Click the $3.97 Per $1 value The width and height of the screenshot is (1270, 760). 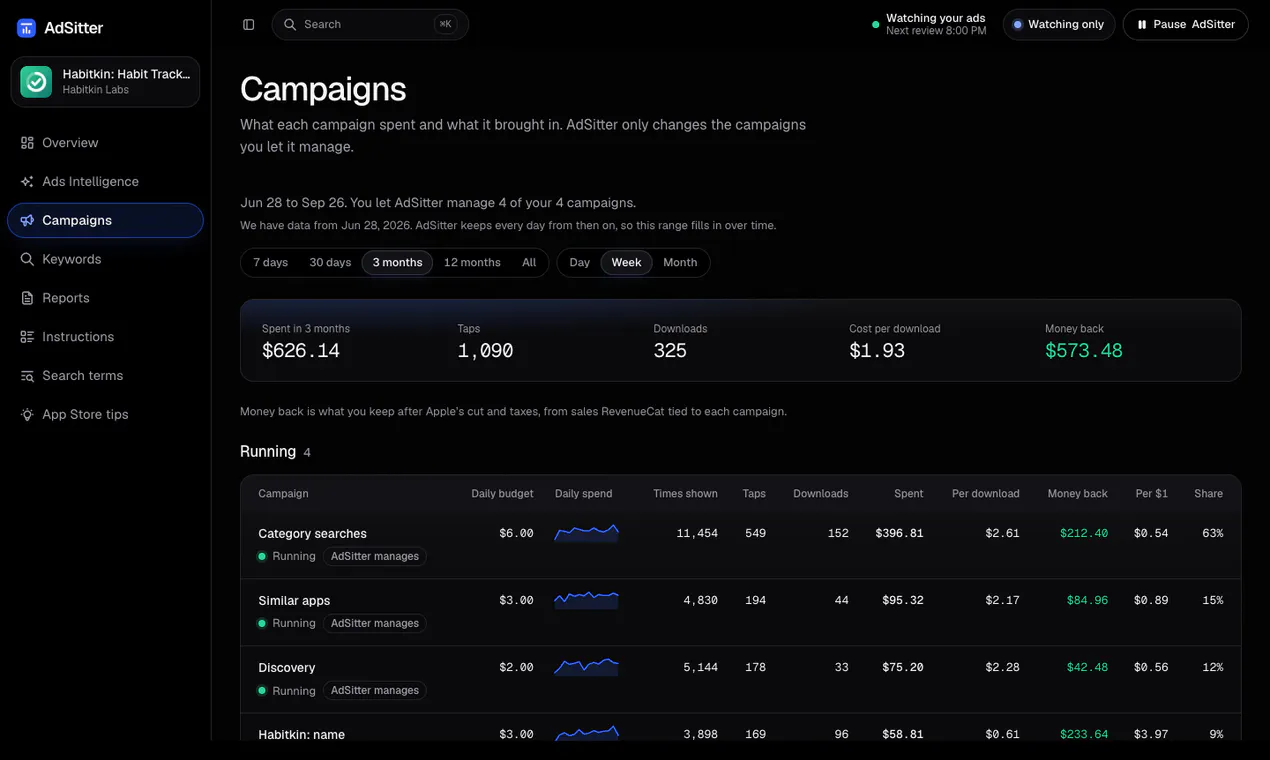[1151, 734]
